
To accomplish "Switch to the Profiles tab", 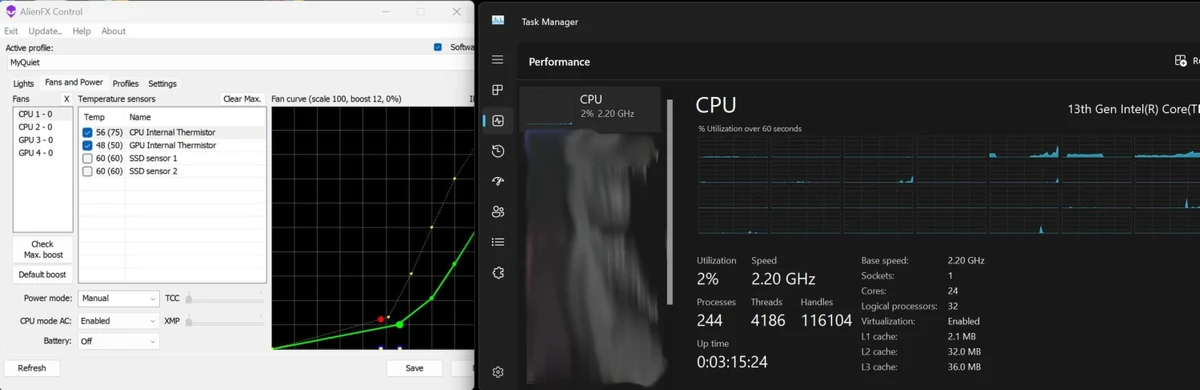I will (125, 84).
